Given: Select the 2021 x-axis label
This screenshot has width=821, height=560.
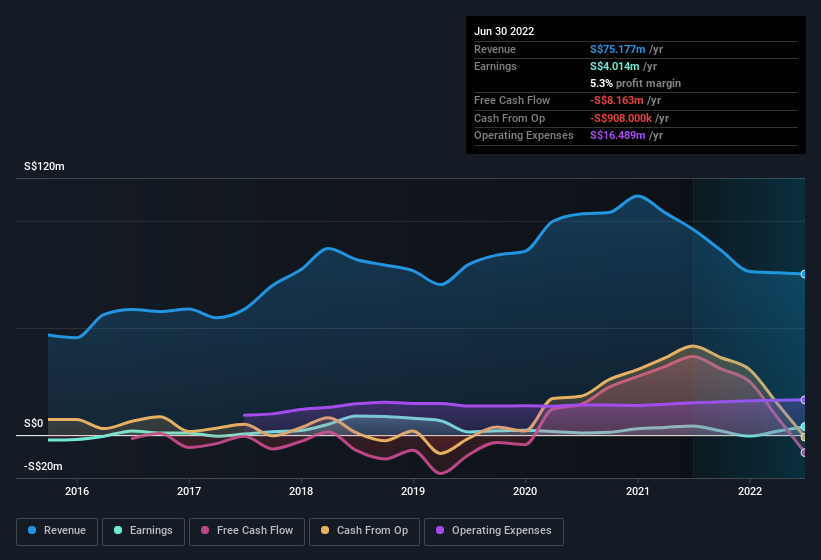Looking at the screenshot, I should coord(638,491).
